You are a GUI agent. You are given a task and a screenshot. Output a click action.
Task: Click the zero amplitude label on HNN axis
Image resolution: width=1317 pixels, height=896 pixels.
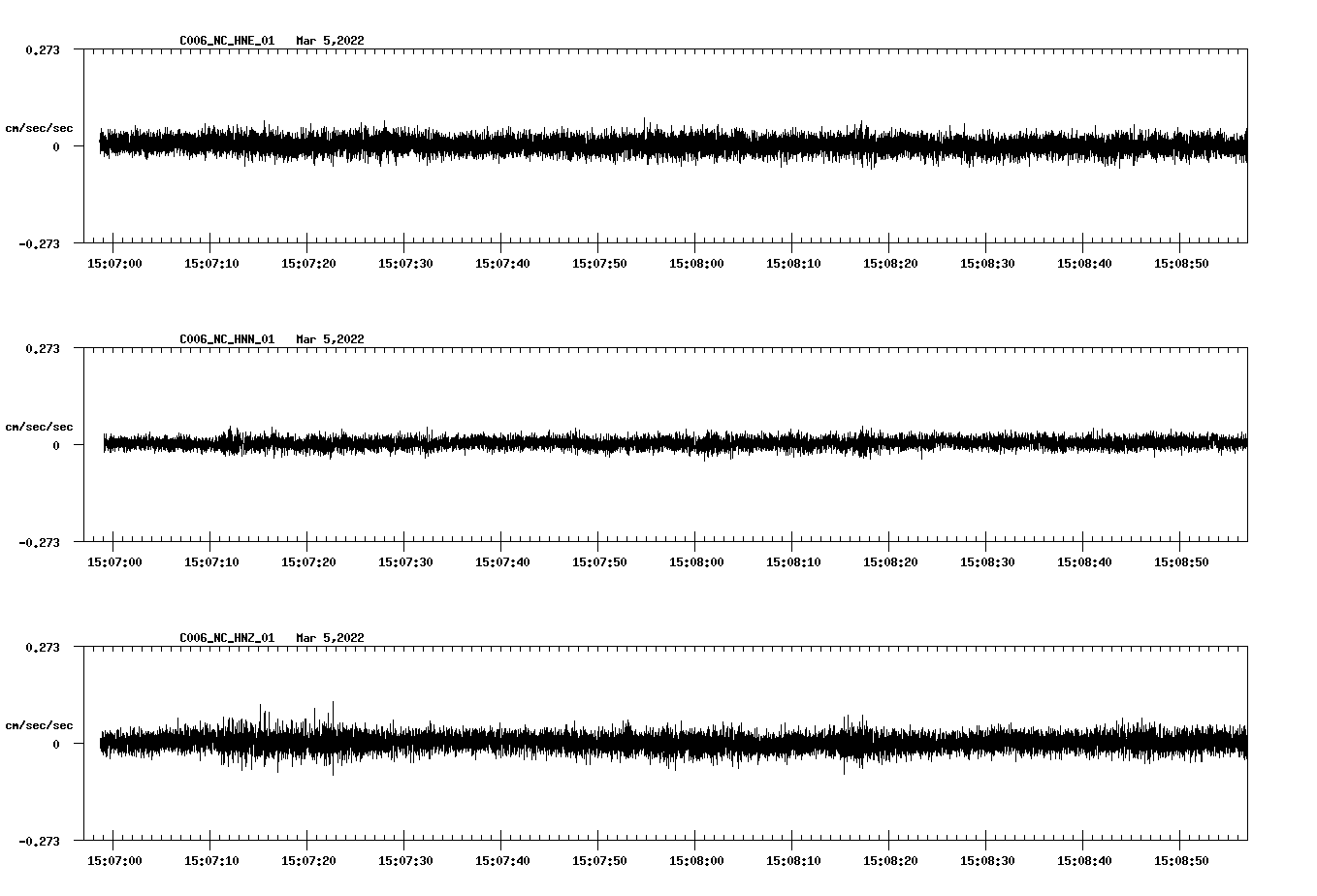point(56,446)
